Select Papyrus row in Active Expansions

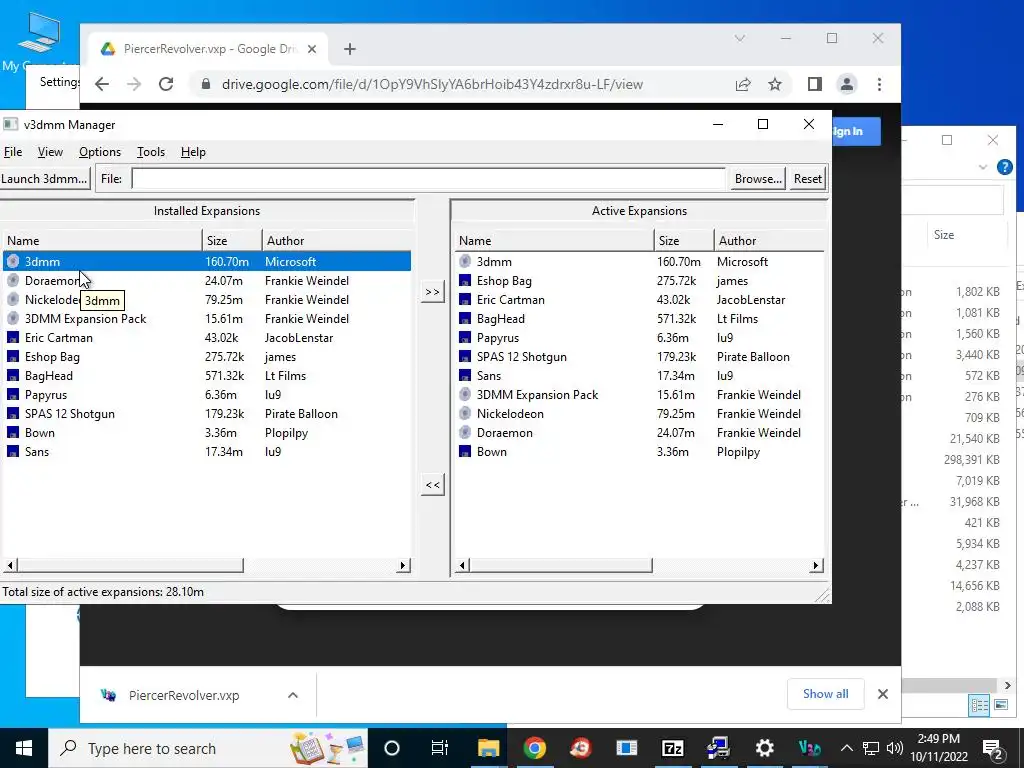tap(639, 338)
